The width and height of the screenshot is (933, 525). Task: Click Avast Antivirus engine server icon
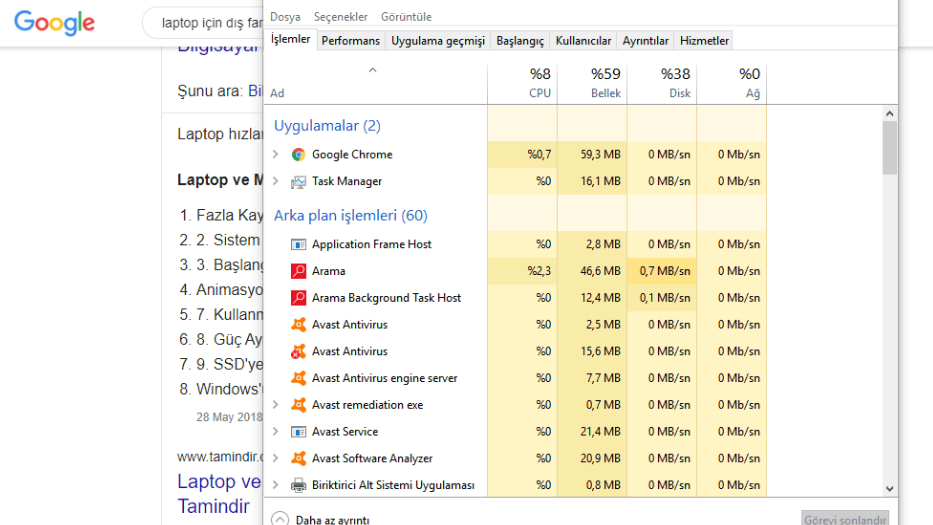[x=298, y=378]
